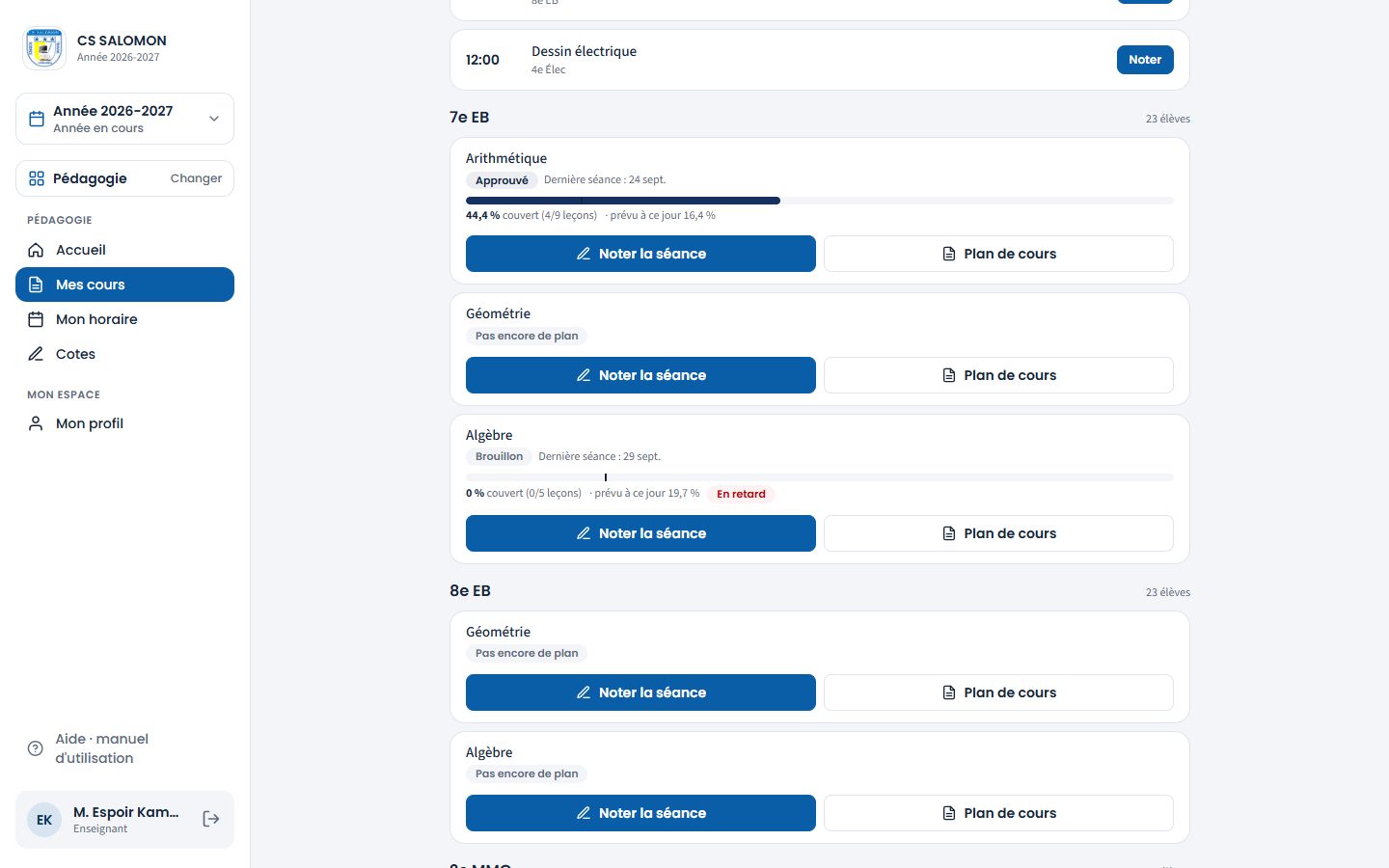Viewport: 1389px width, 868px height.
Task: Click the logout icon beside M. Espoir
Action: (211, 819)
